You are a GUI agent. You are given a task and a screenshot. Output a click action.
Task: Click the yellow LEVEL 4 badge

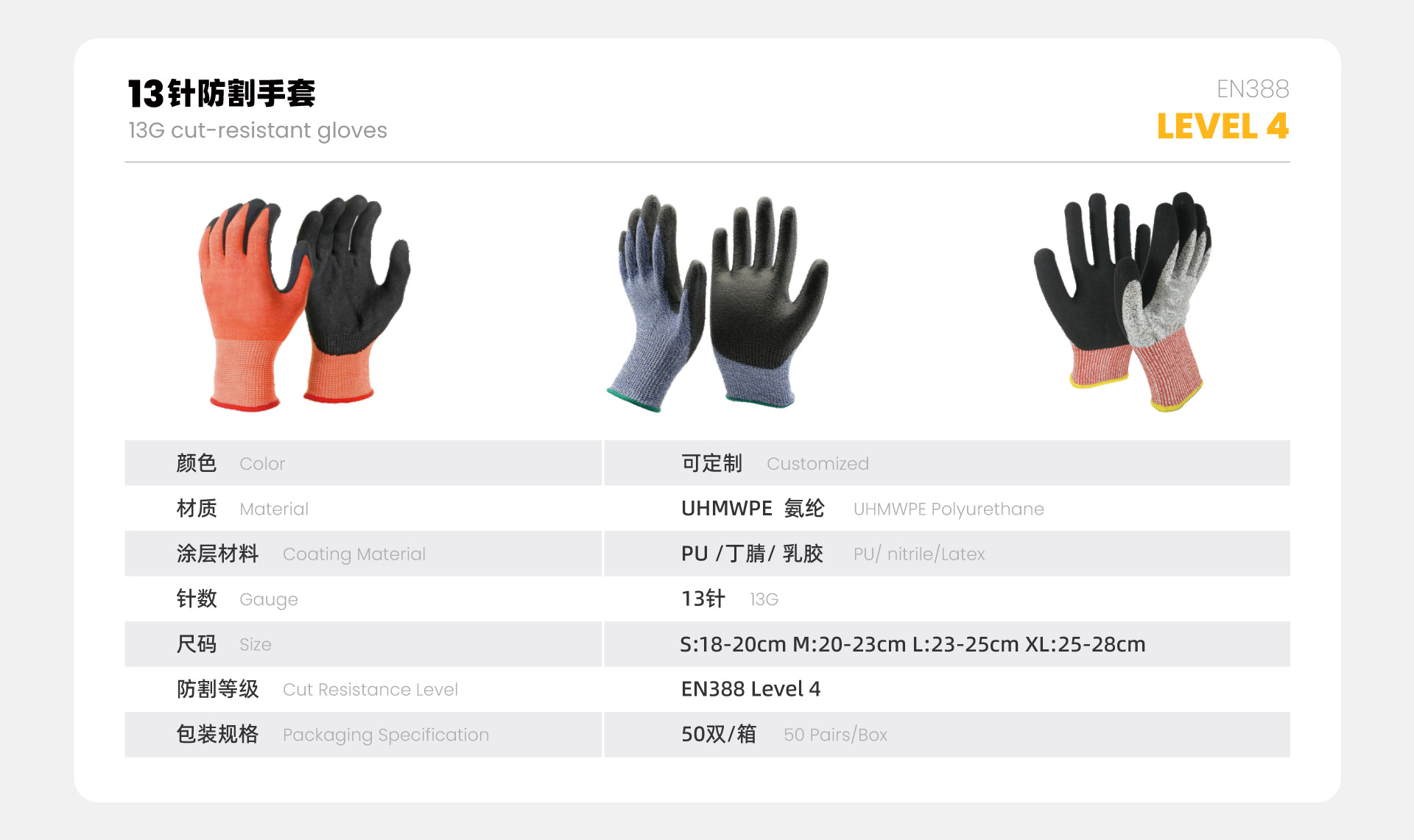[x=1223, y=126]
